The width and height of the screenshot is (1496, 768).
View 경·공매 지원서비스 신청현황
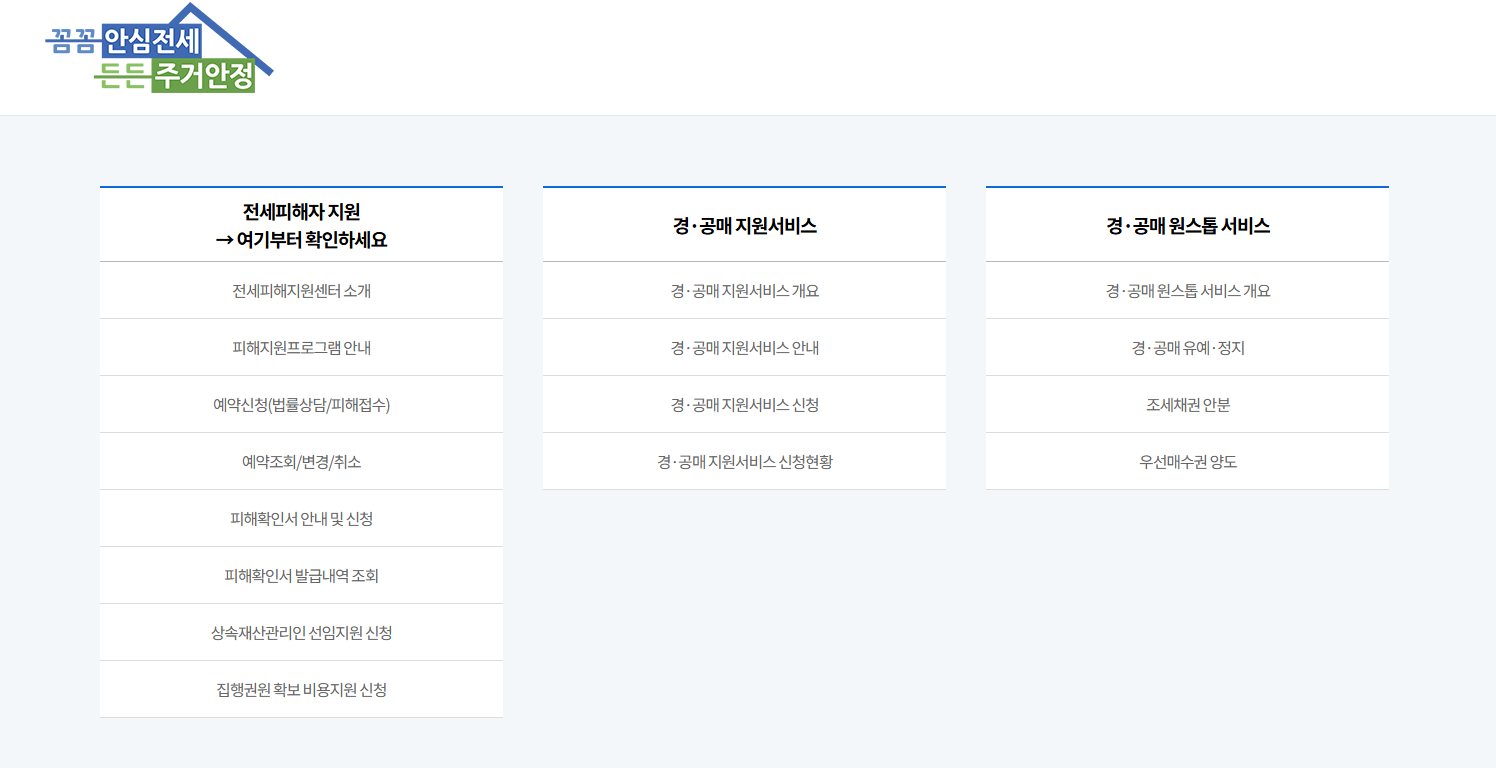[744, 461]
